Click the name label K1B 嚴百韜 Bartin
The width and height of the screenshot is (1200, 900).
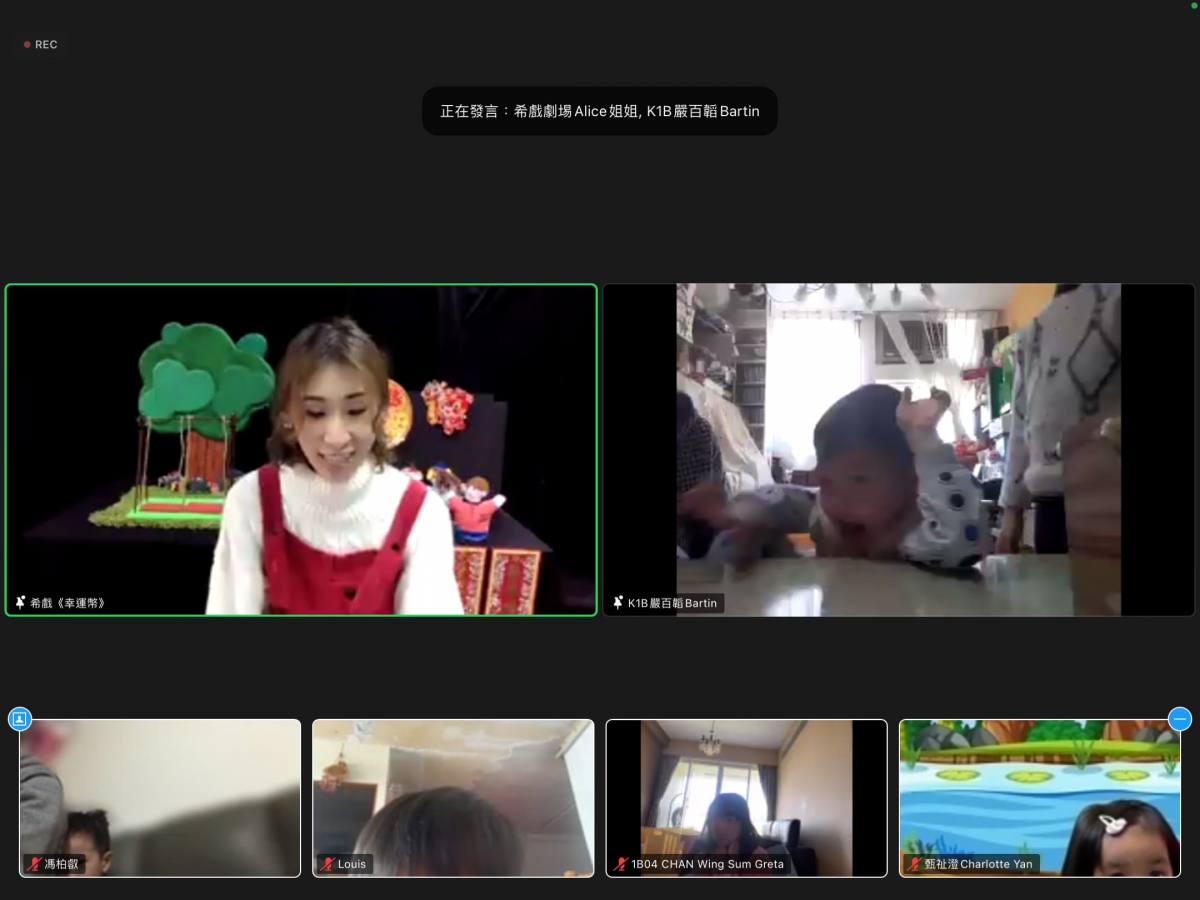pos(672,603)
